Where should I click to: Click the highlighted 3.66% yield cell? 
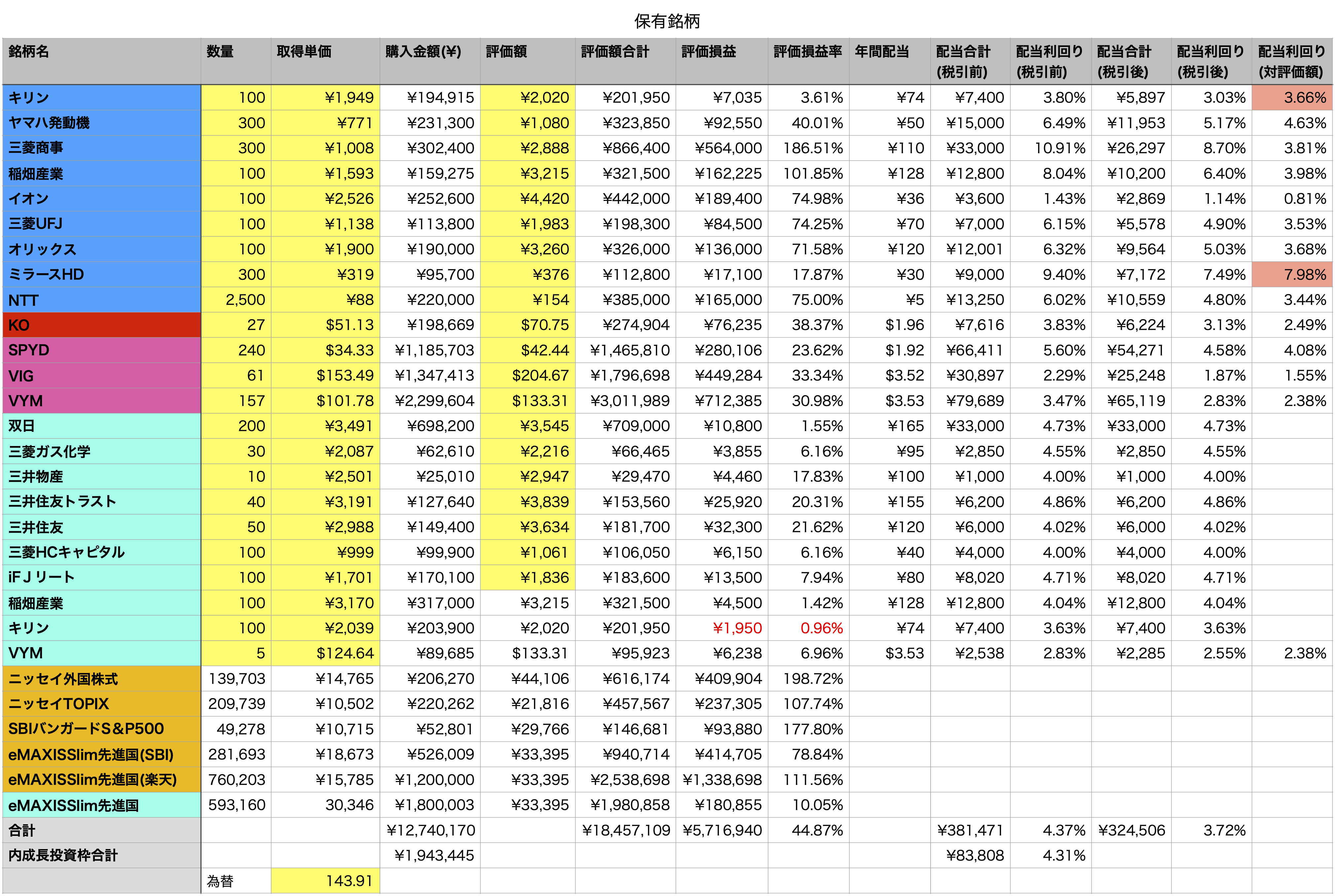(x=1292, y=98)
